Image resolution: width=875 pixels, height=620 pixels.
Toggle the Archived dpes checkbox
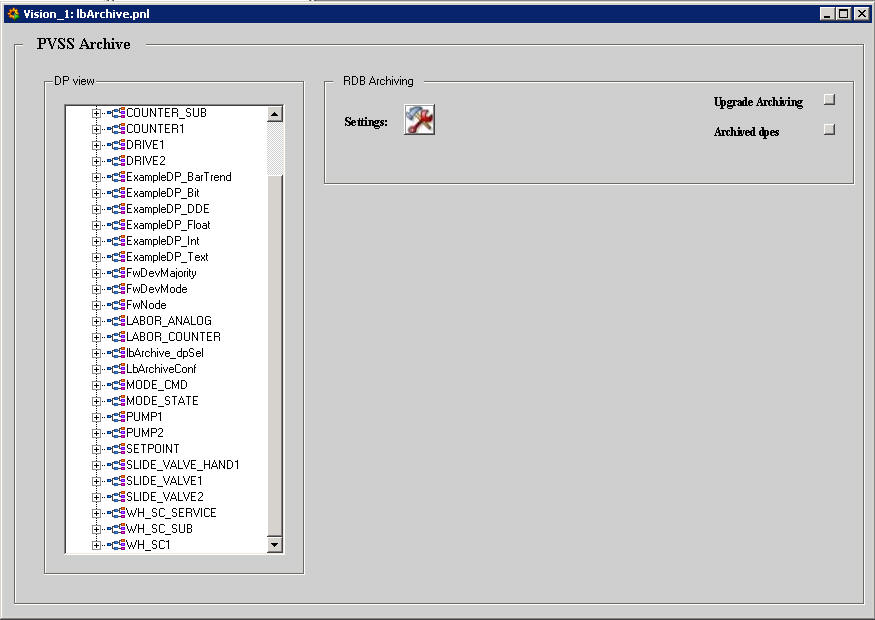(x=829, y=129)
